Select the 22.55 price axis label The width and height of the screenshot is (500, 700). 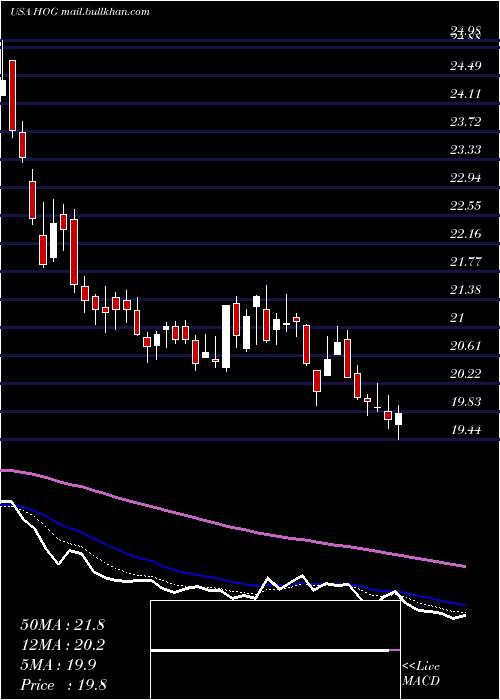coord(465,206)
